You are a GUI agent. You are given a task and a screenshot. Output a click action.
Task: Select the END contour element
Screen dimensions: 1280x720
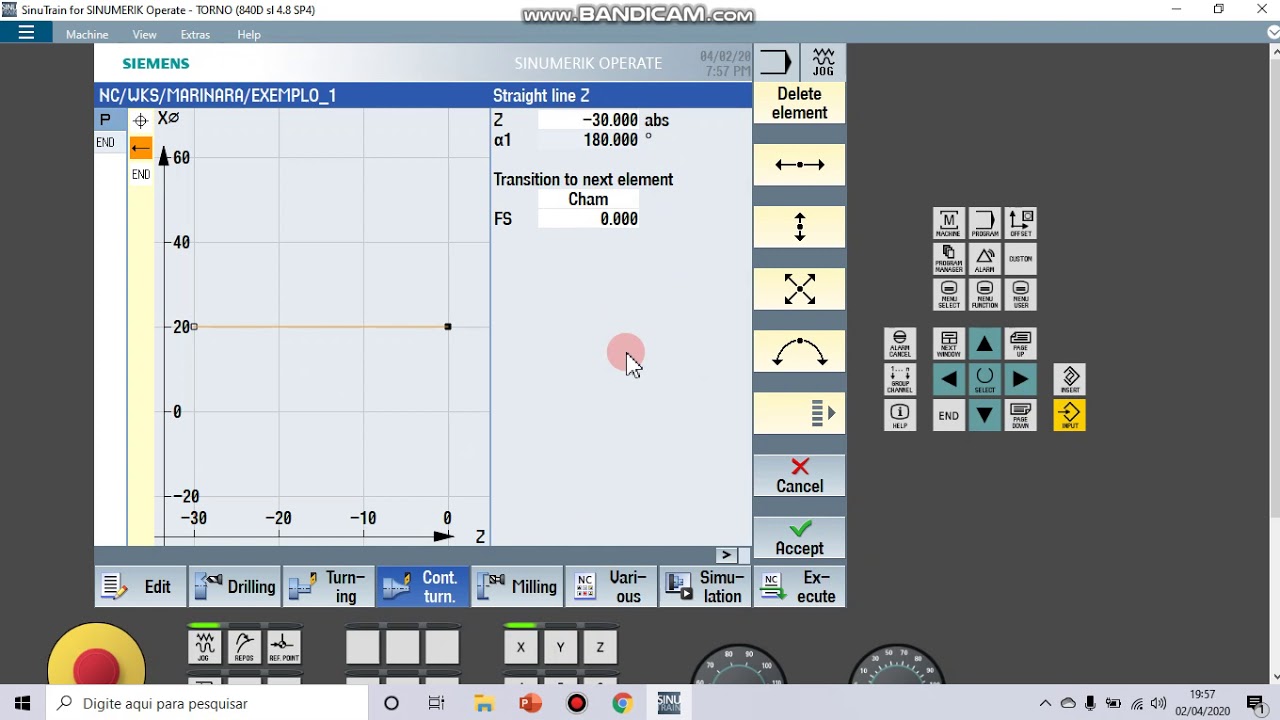[x=141, y=175]
